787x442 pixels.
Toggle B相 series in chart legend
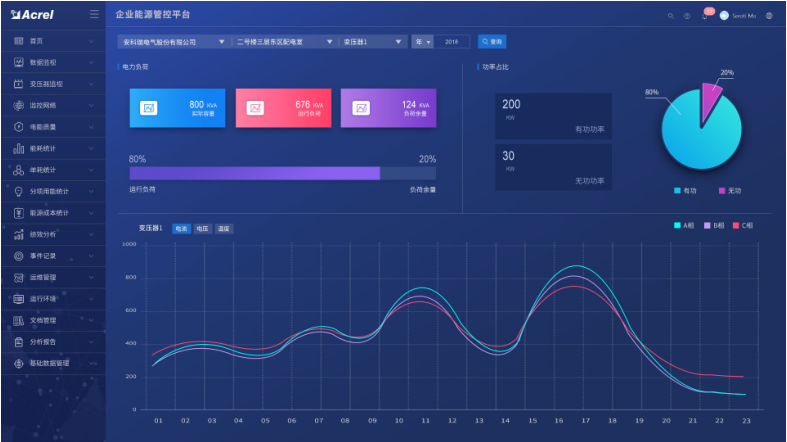pos(714,226)
